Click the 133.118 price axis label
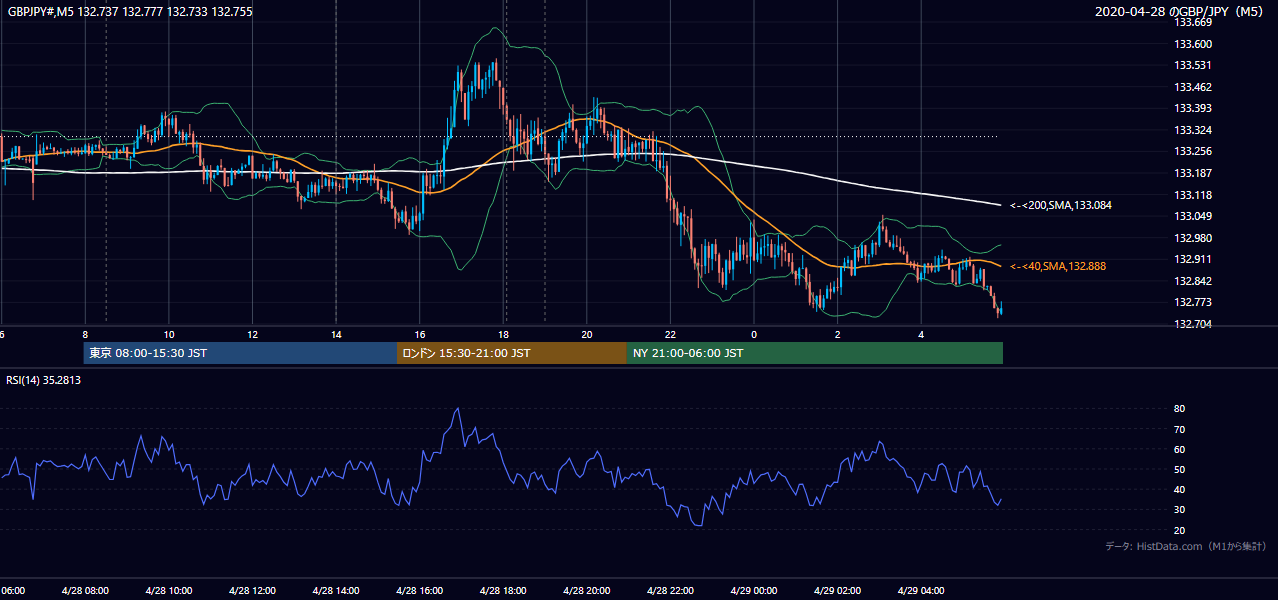1278x600 pixels. 1192,195
